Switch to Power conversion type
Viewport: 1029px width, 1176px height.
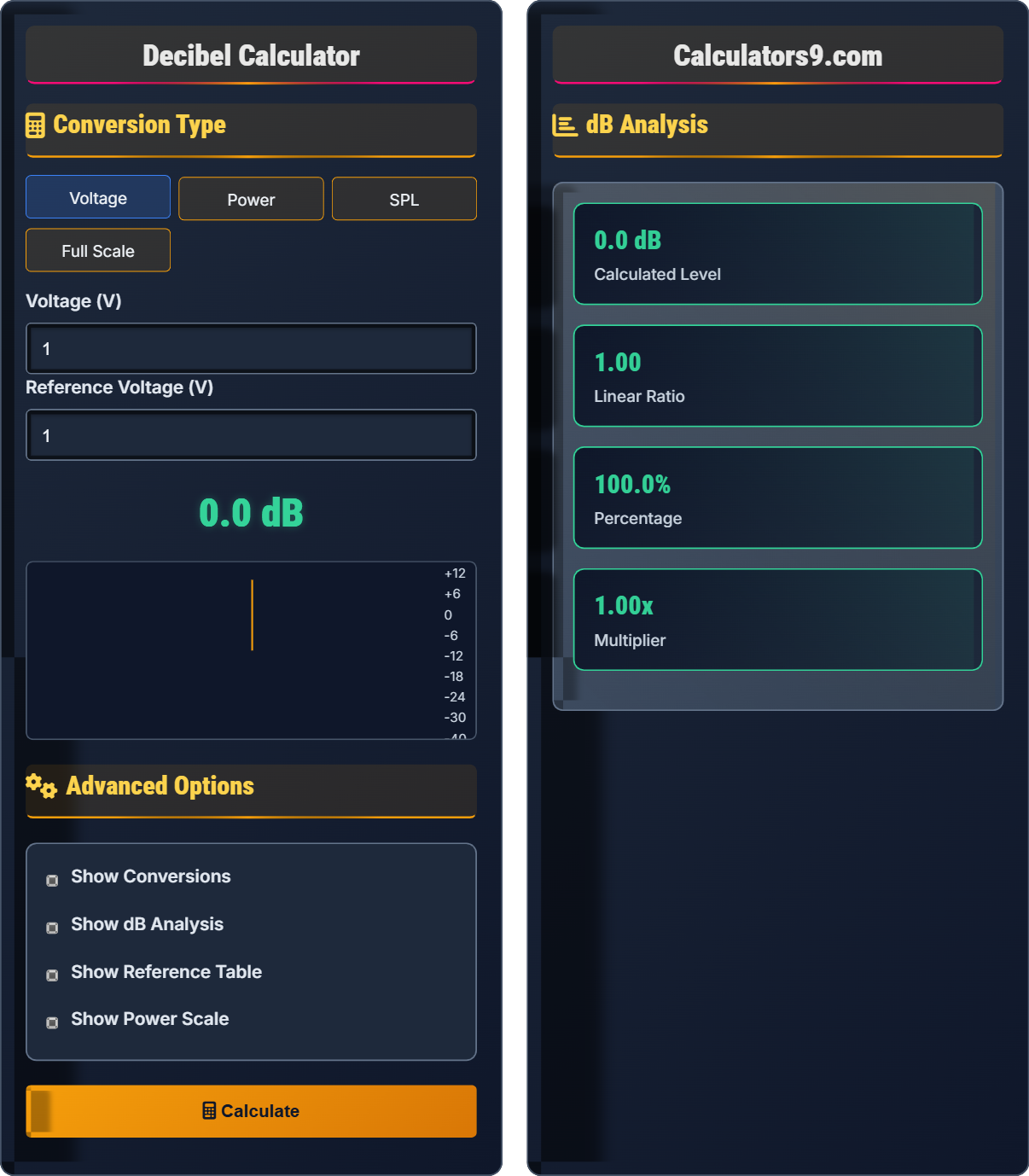(x=251, y=199)
